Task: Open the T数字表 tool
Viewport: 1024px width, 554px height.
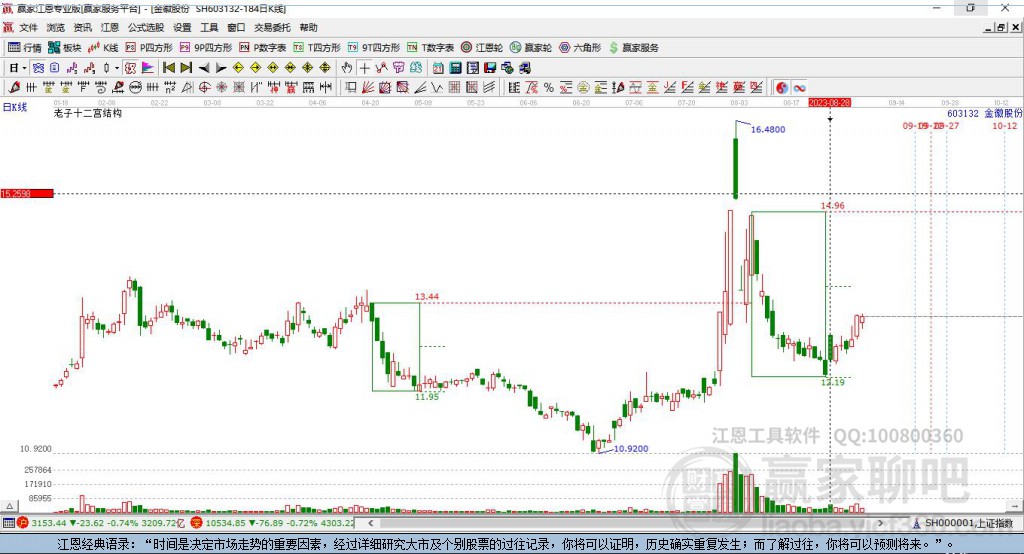Action: (430, 48)
